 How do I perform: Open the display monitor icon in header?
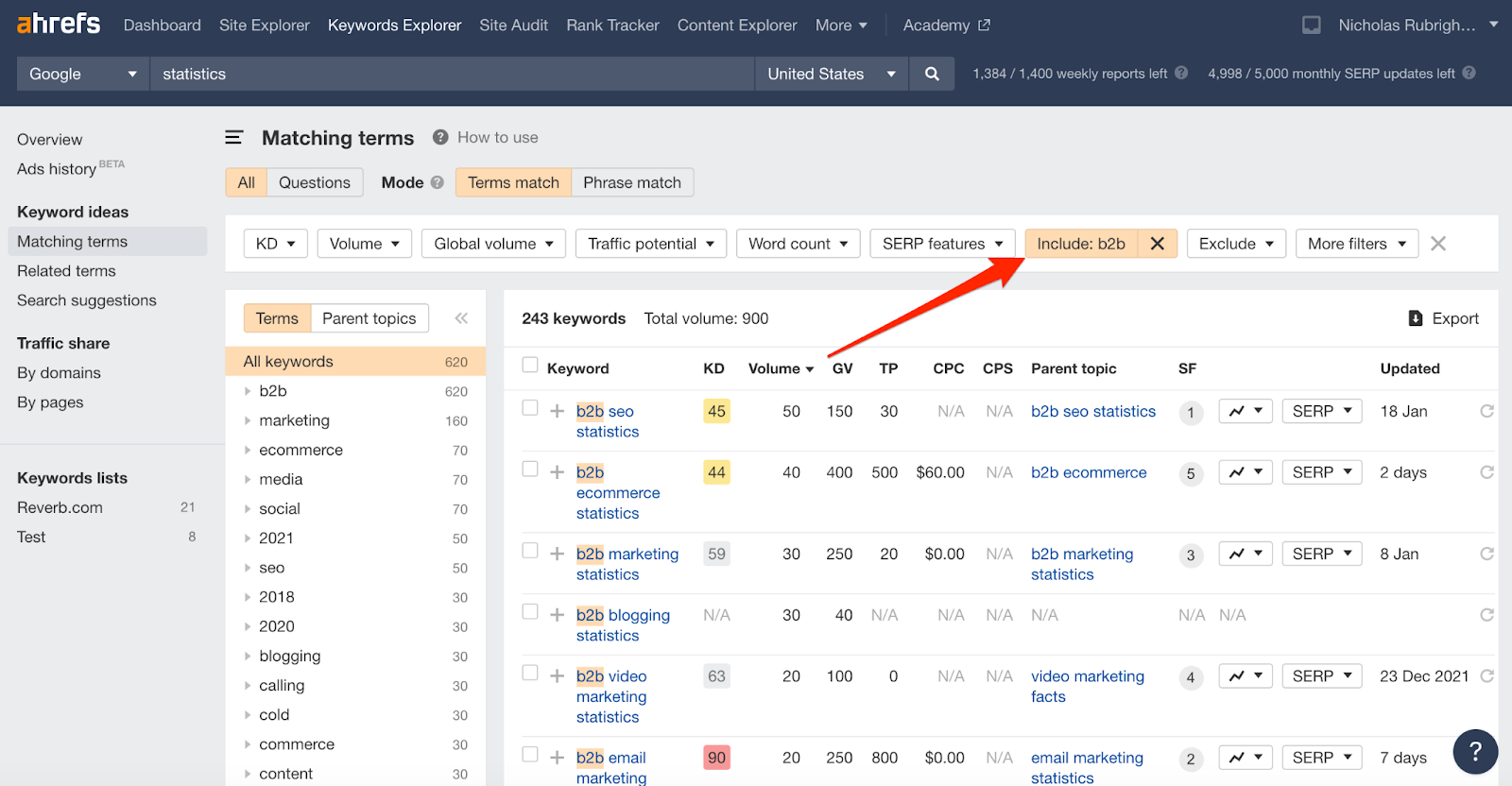[1312, 26]
